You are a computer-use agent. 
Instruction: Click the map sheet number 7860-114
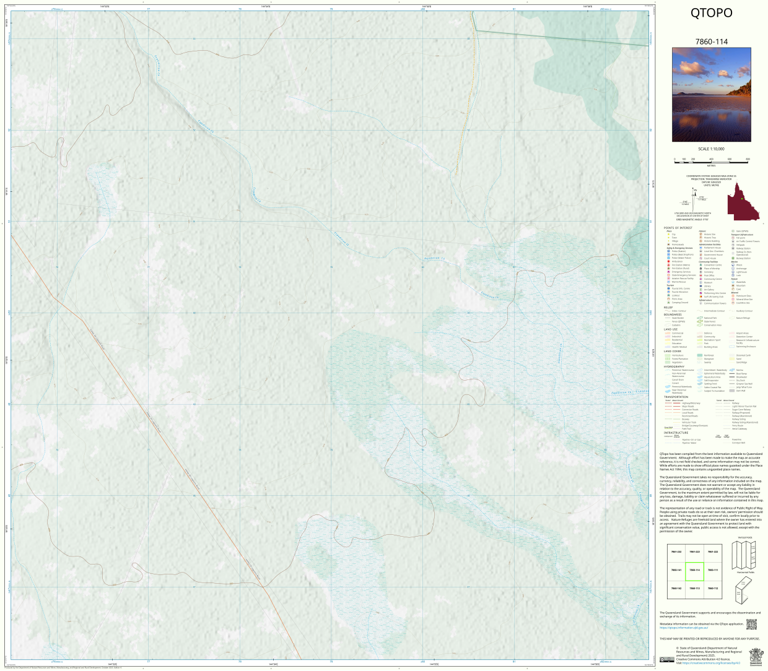coord(711,42)
